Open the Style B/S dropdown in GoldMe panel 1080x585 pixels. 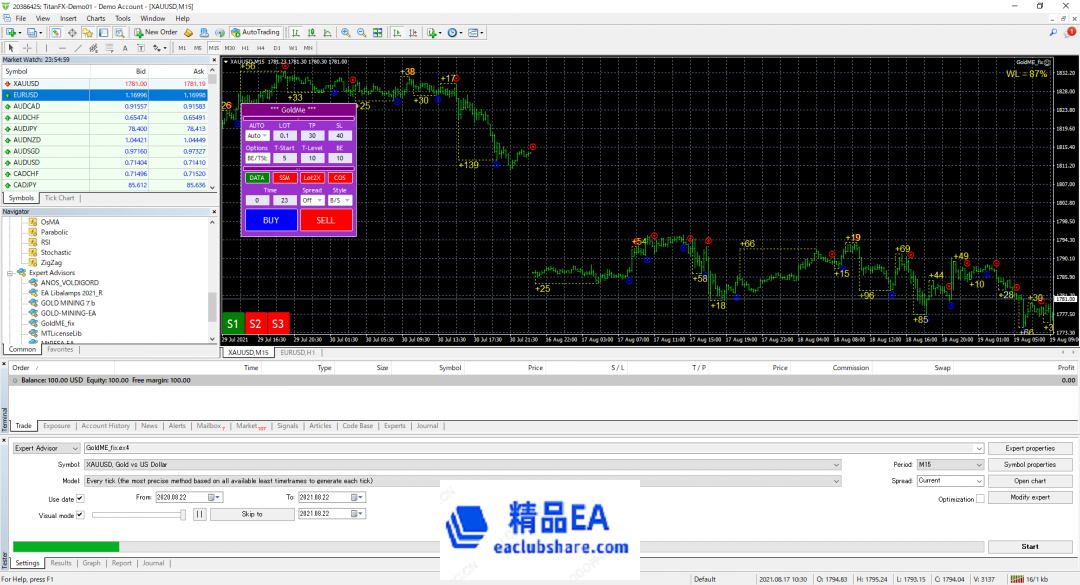340,201
